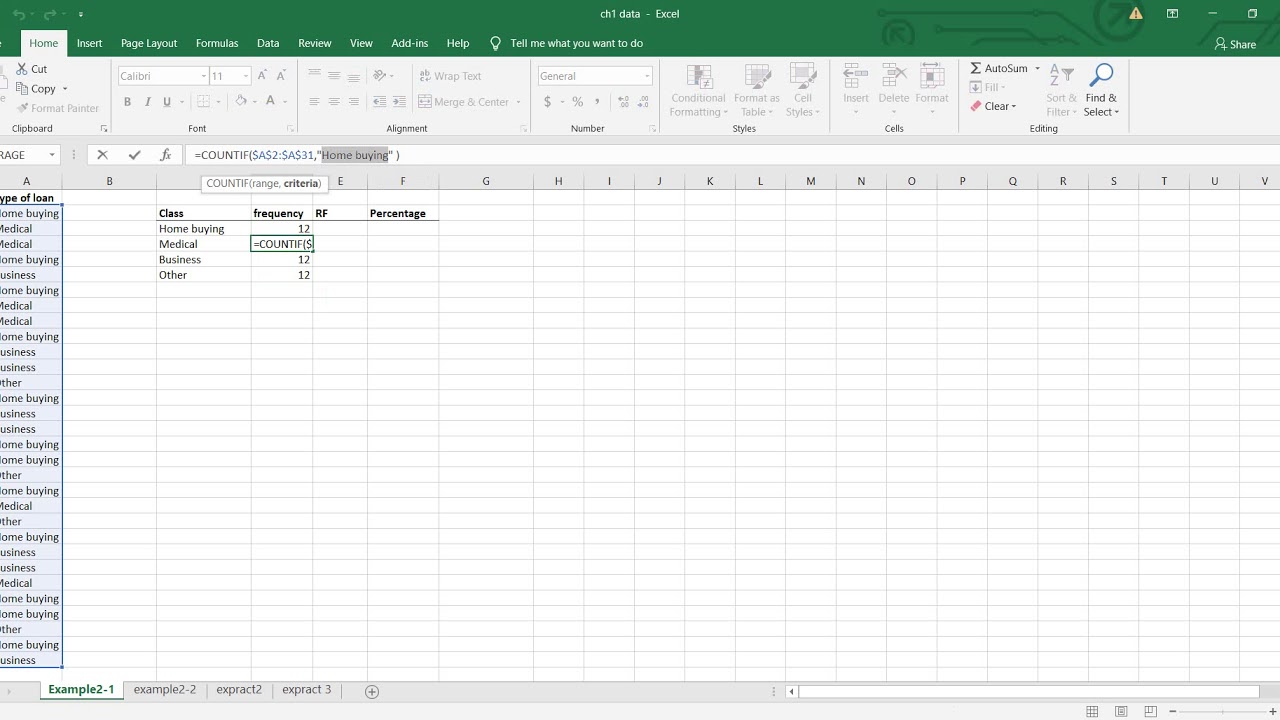Open Insert Function fx dialog
Screen dimensions: 1280x720
(166, 155)
